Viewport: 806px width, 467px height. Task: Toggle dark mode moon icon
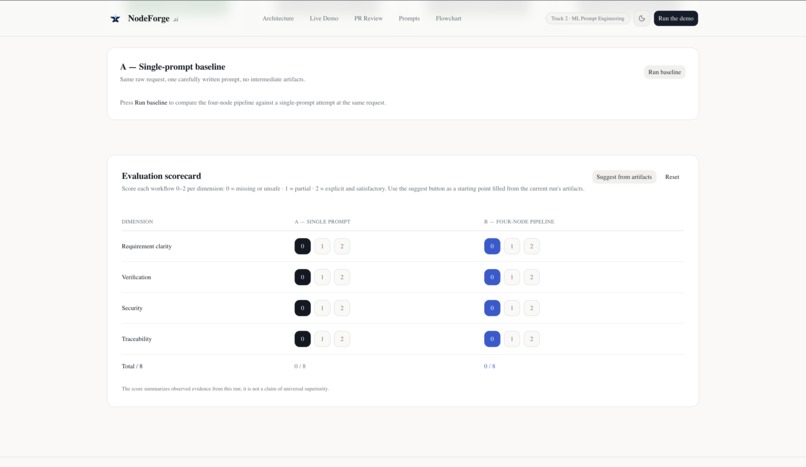coord(642,18)
